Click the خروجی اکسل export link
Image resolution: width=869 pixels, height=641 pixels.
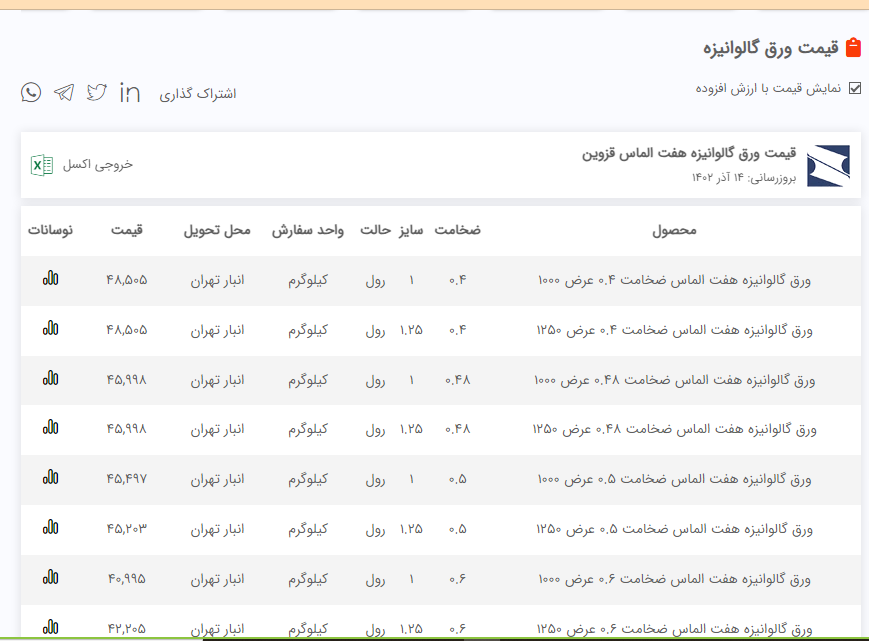click(x=98, y=165)
